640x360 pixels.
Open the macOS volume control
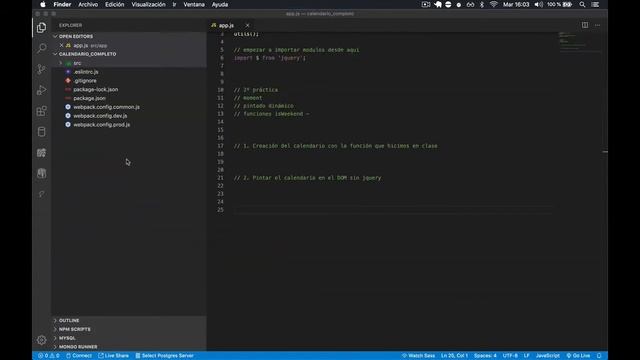(539, 4)
